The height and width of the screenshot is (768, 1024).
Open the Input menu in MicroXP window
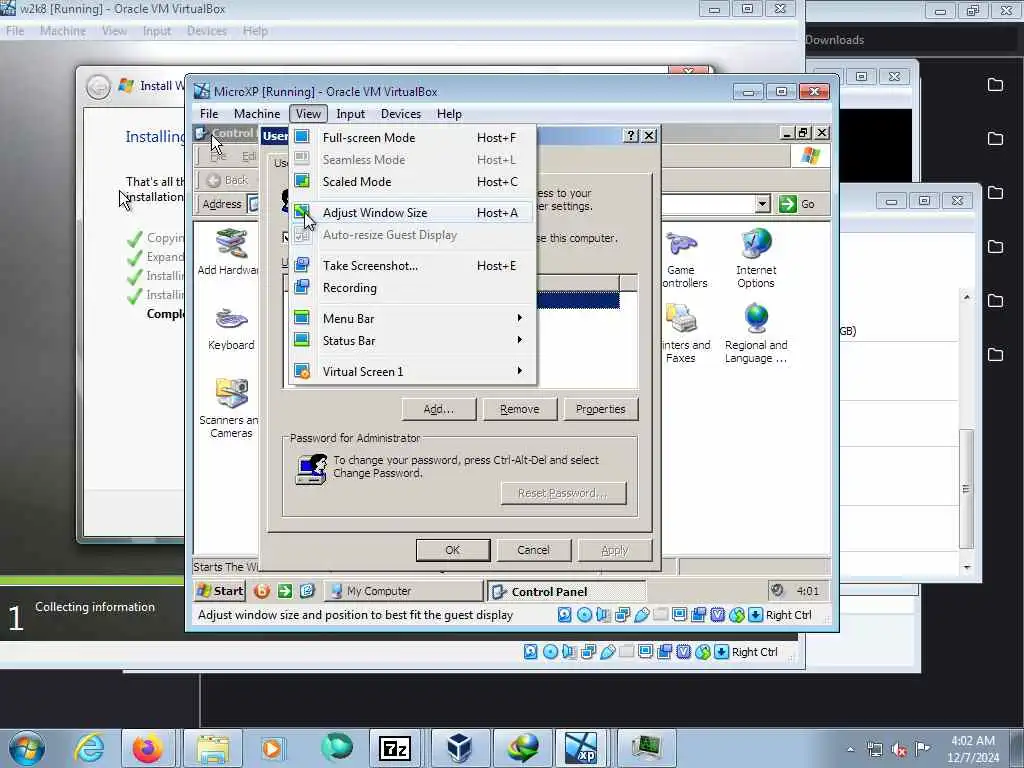(350, 114)
